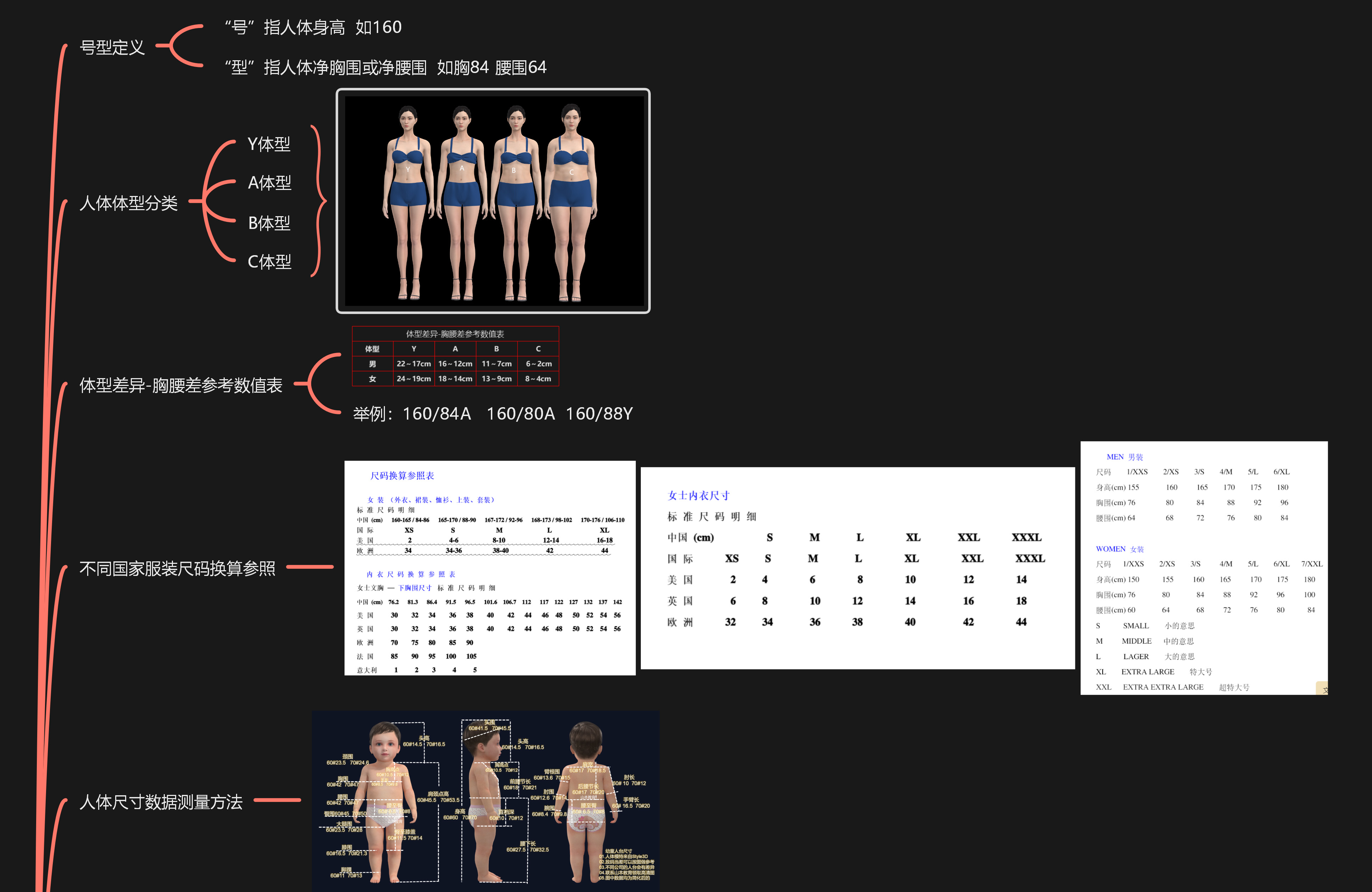Select the 人体体型分类 topic node
Screen dimensions: 1372x892
click(128, 203)
